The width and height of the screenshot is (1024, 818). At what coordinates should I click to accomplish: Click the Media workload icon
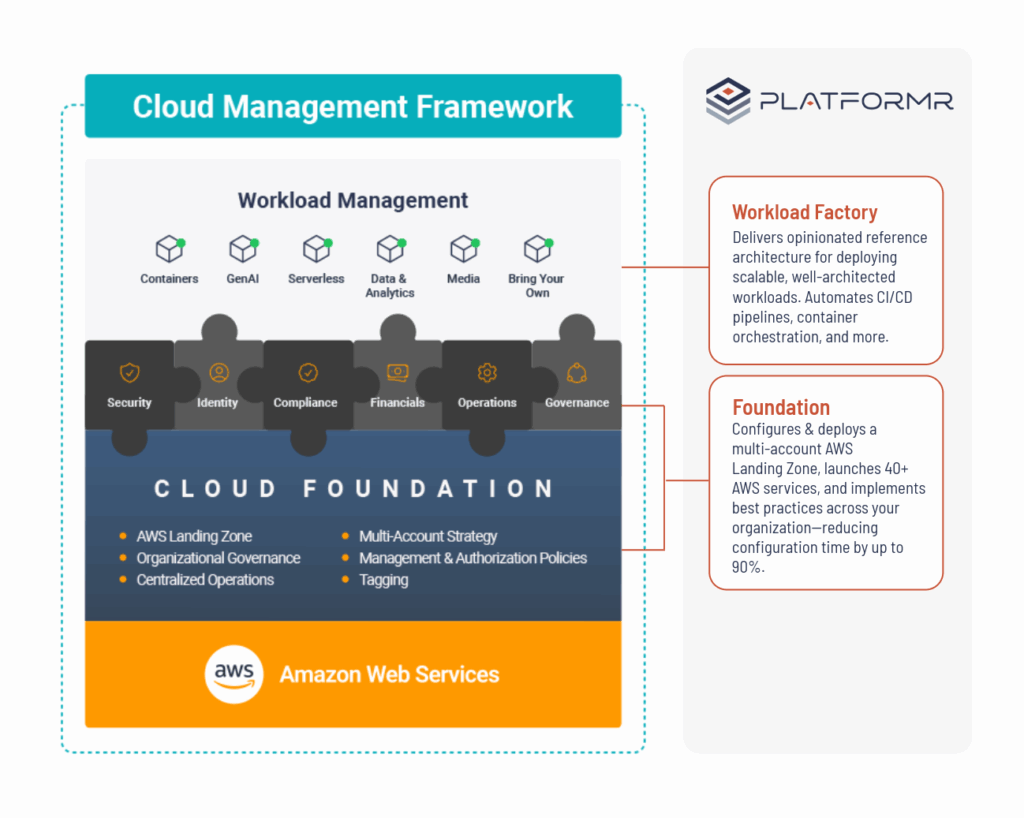(x=463, y=249)
